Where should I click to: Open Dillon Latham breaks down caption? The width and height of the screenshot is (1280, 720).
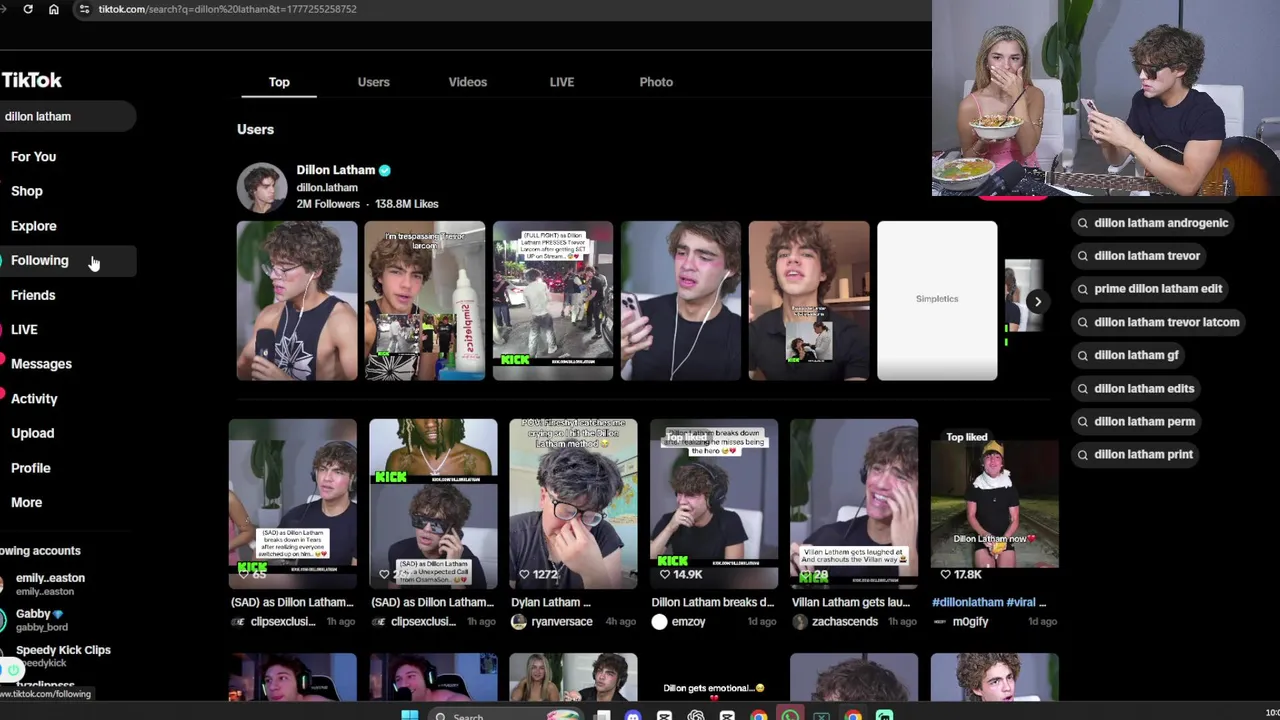(x=713, y=602)
